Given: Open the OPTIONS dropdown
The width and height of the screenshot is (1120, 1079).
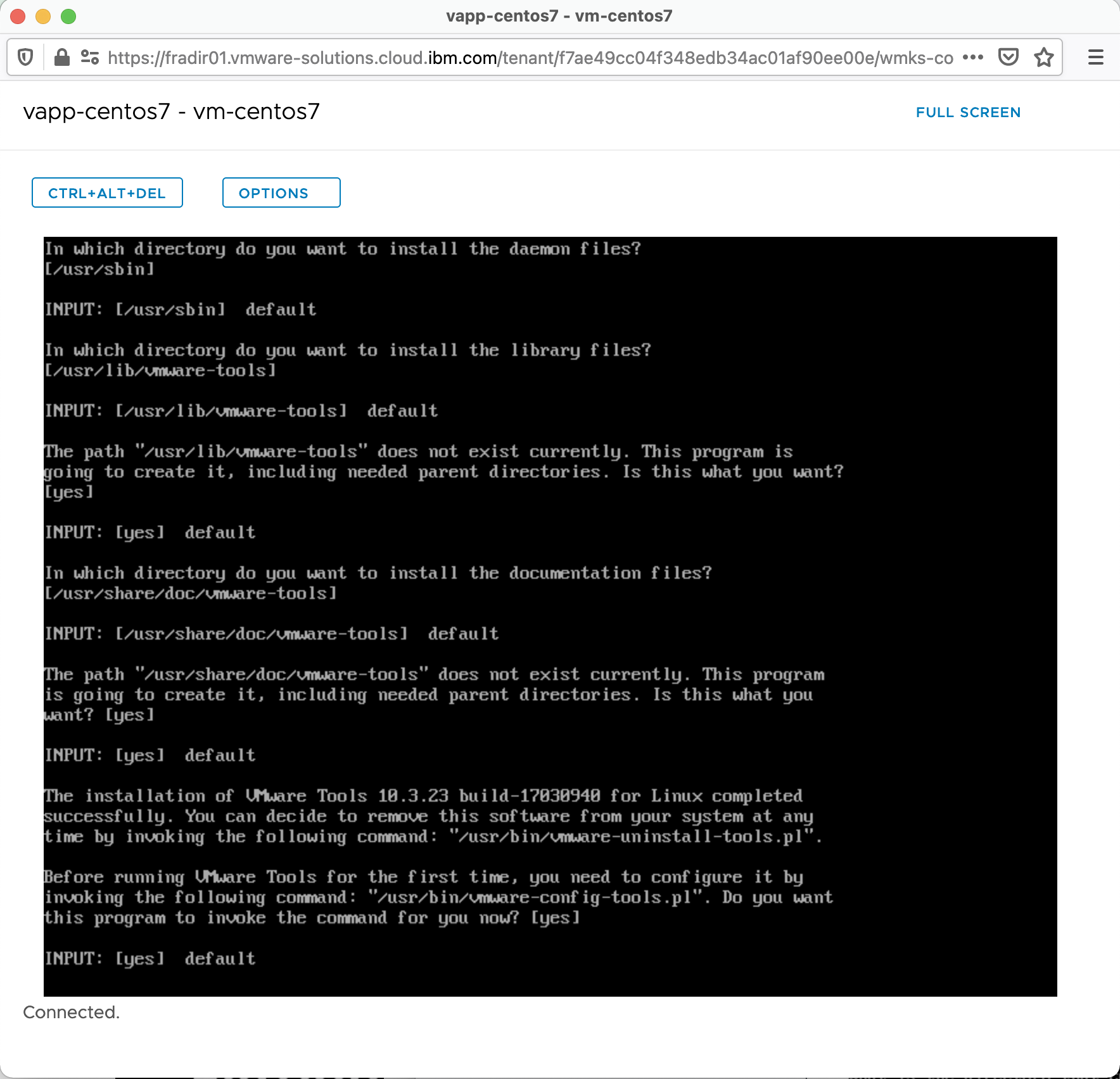Looking at the screenshot, I should coord(281,193).
